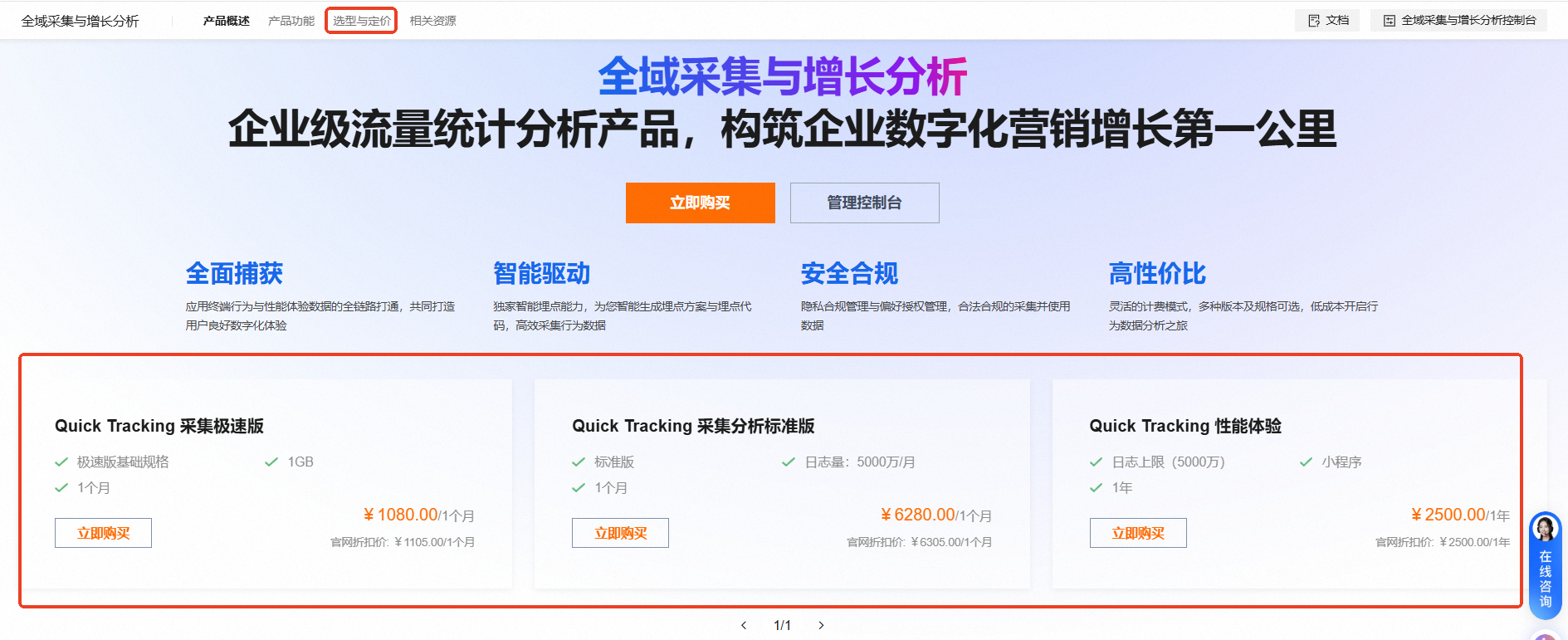Click the document icon beside 文档
This screenshot has height=640, width=1568.
coord(1314,21)
